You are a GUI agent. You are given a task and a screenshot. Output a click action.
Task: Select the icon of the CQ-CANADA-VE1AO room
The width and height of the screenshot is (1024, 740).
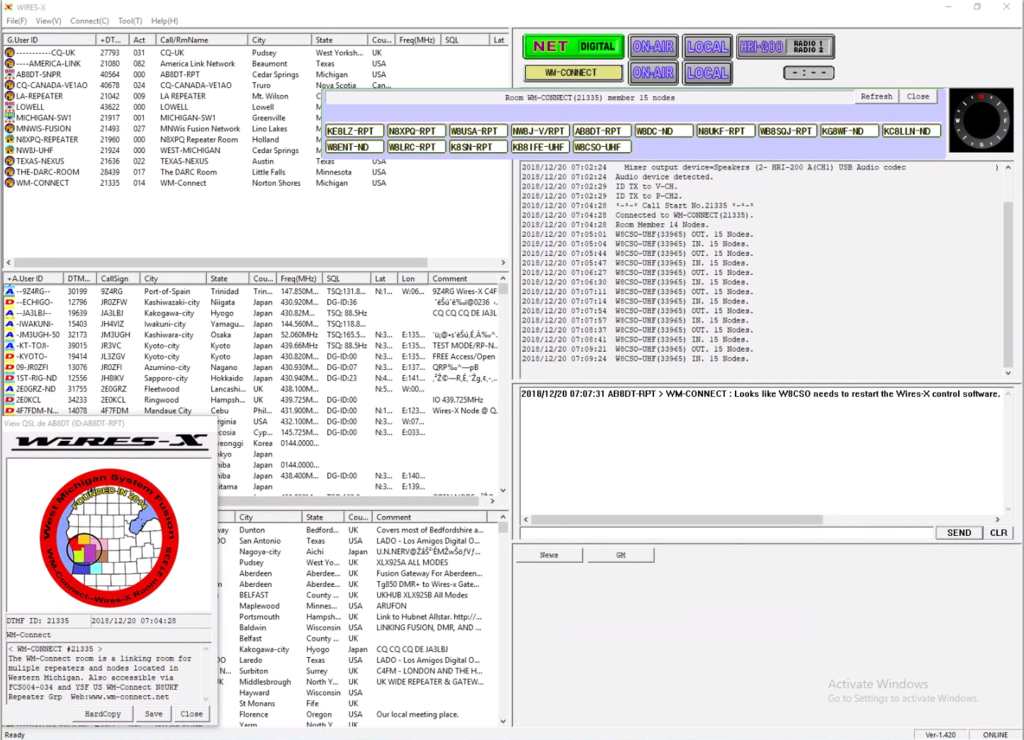[10, 86]
